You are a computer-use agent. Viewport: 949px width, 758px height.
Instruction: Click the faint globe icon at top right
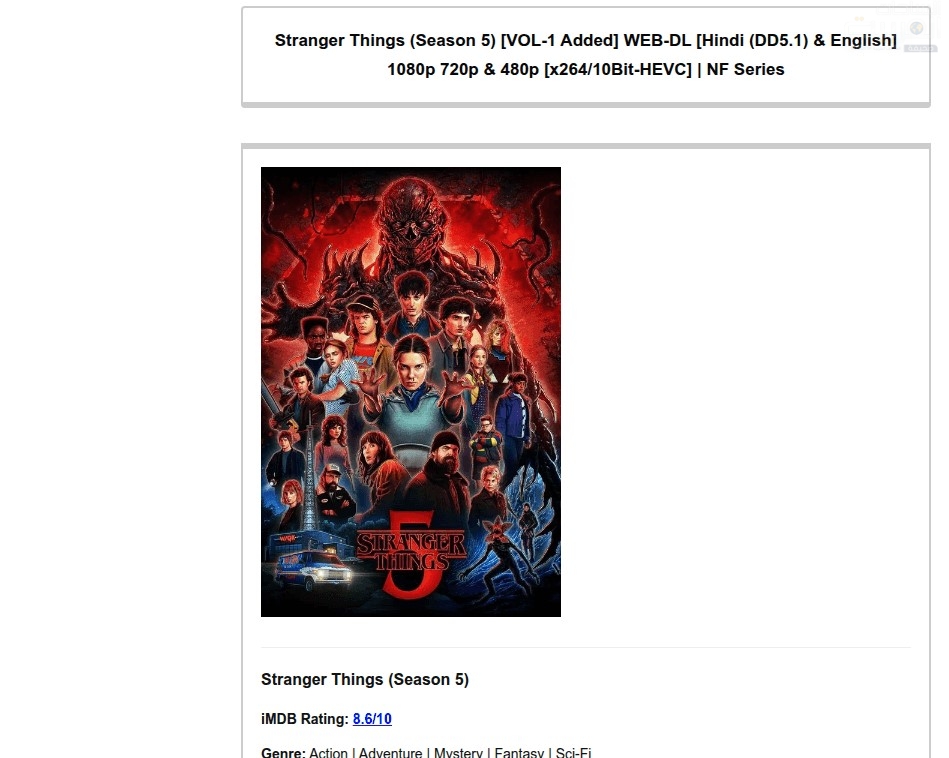click(916, 28)
